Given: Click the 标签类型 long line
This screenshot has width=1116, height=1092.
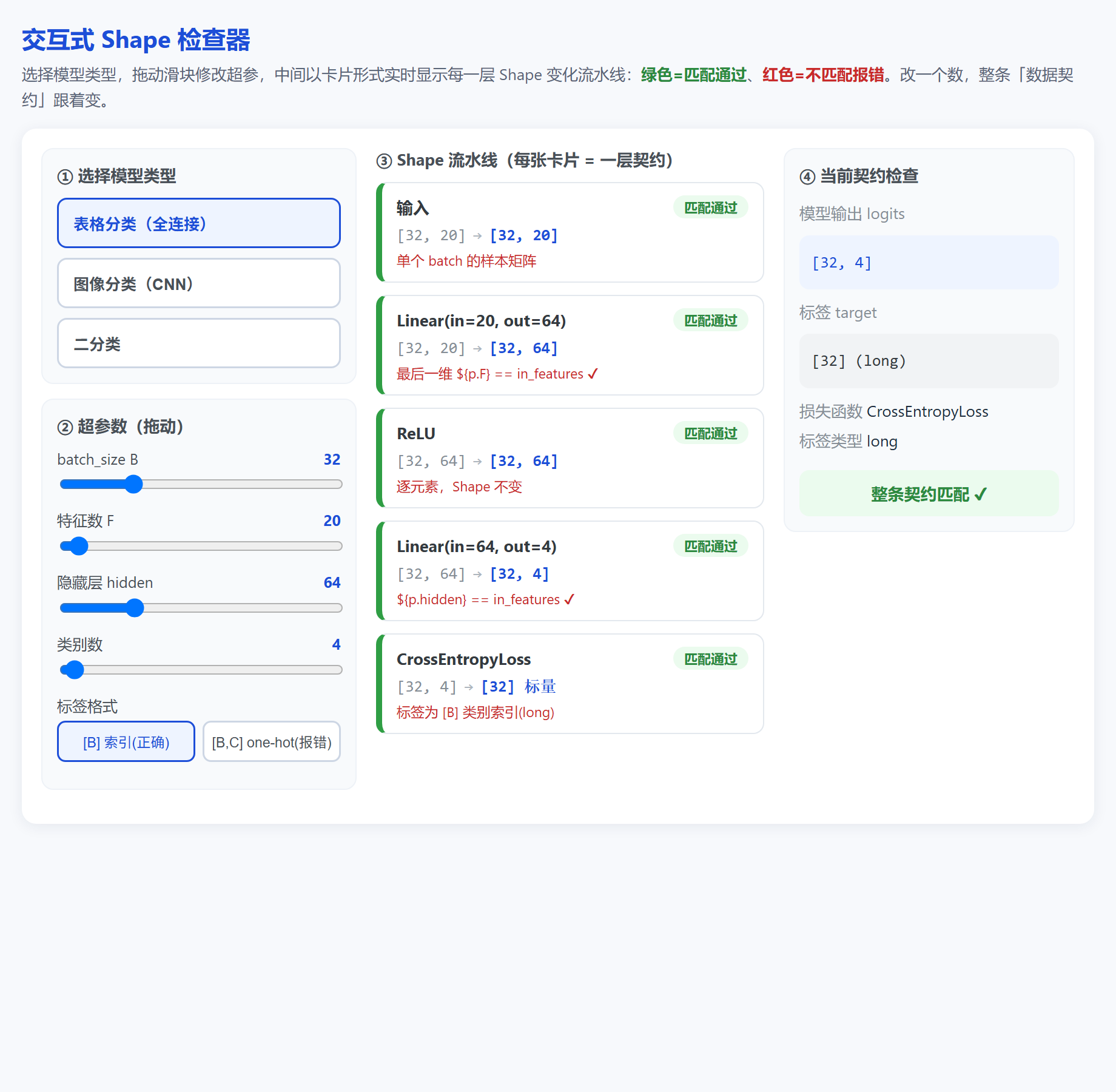Looking at the screenshot, I should pos(849,441).
